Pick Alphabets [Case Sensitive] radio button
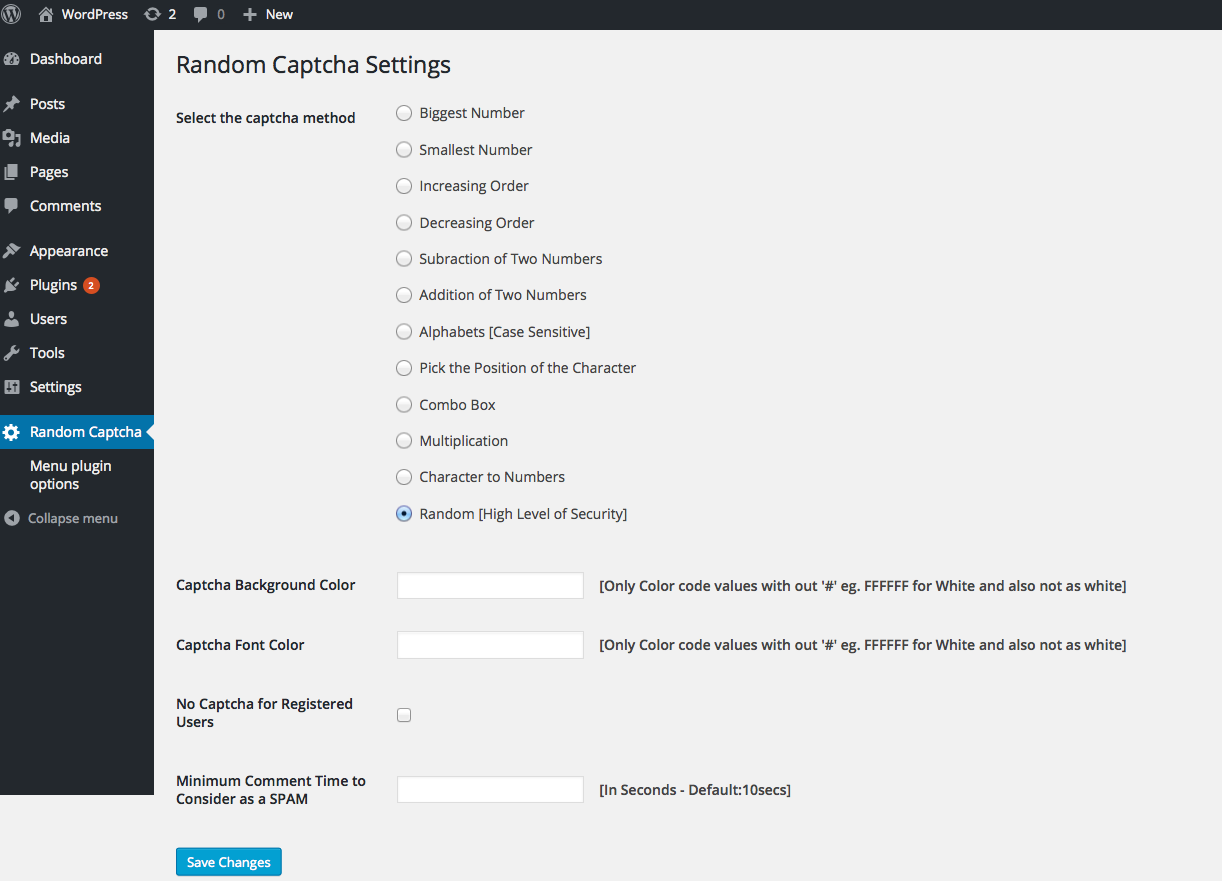The image size is (1222, 881). pos(404,332)
